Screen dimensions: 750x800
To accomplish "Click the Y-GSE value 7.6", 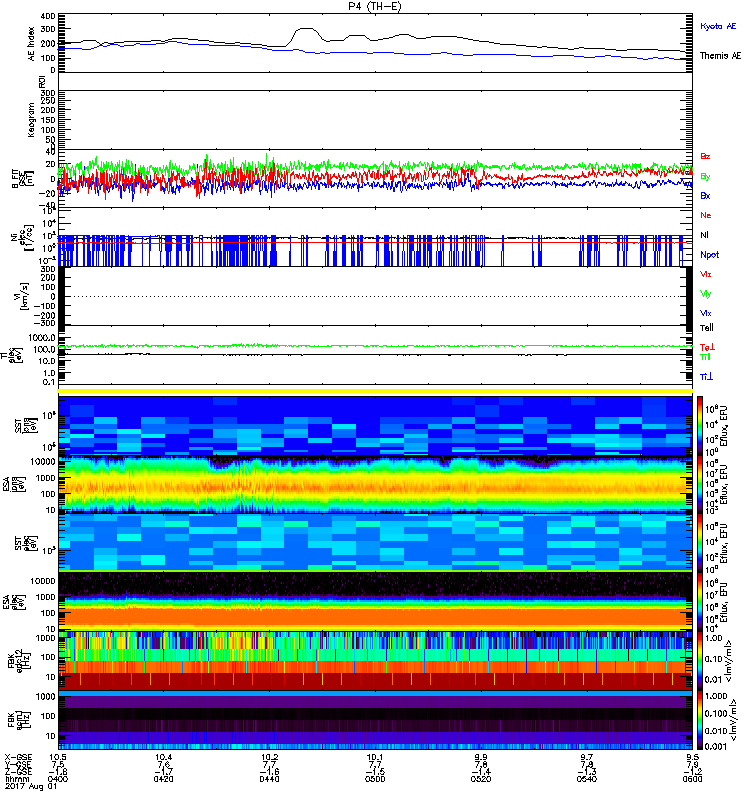I will pos(163,764).
